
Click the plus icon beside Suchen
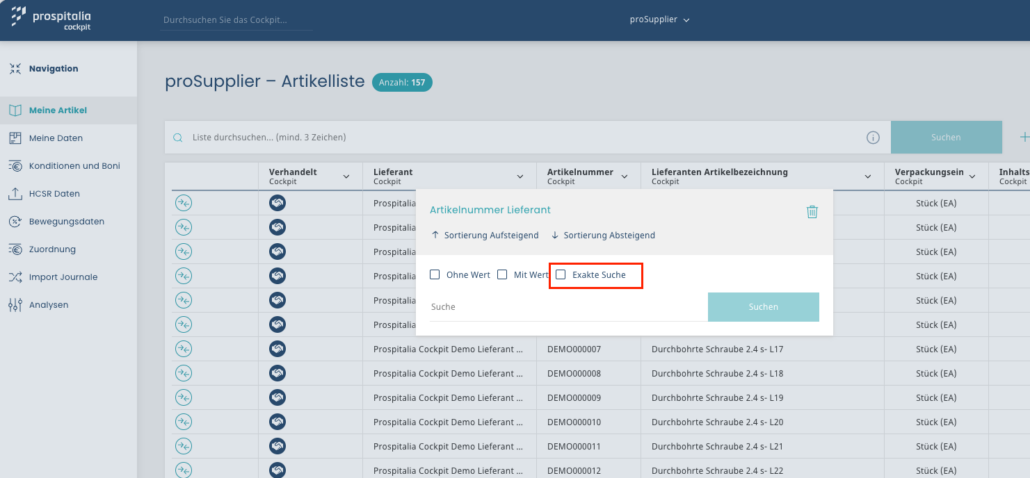(1024, 137)
